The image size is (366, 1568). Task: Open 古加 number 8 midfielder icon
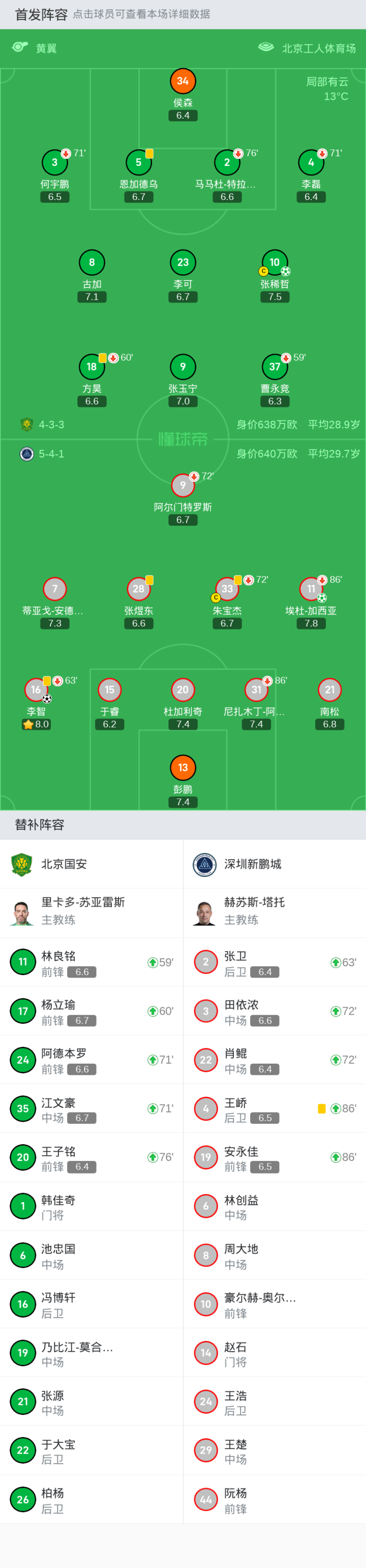(92, 262)
